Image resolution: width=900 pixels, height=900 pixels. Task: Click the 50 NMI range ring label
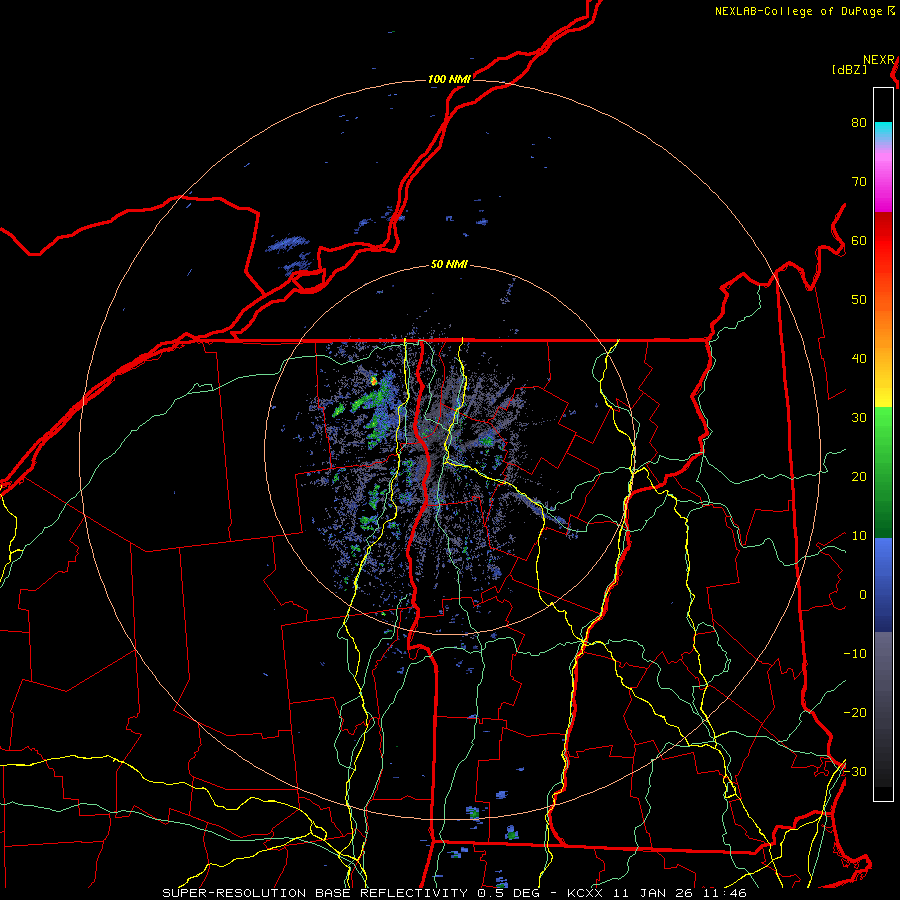click(449, 264)
